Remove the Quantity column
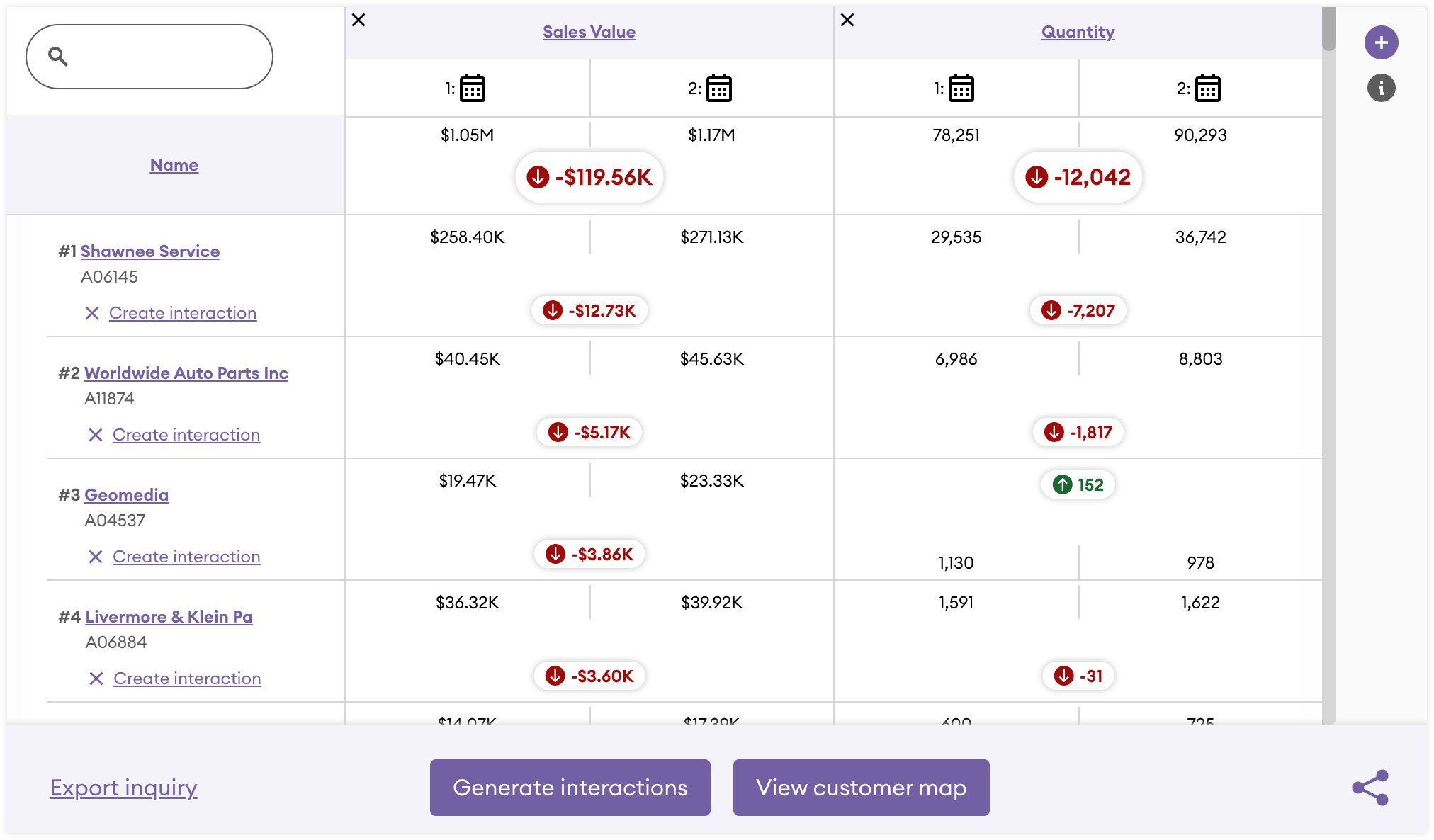The image size is (1434, 840). pos(847,20)
